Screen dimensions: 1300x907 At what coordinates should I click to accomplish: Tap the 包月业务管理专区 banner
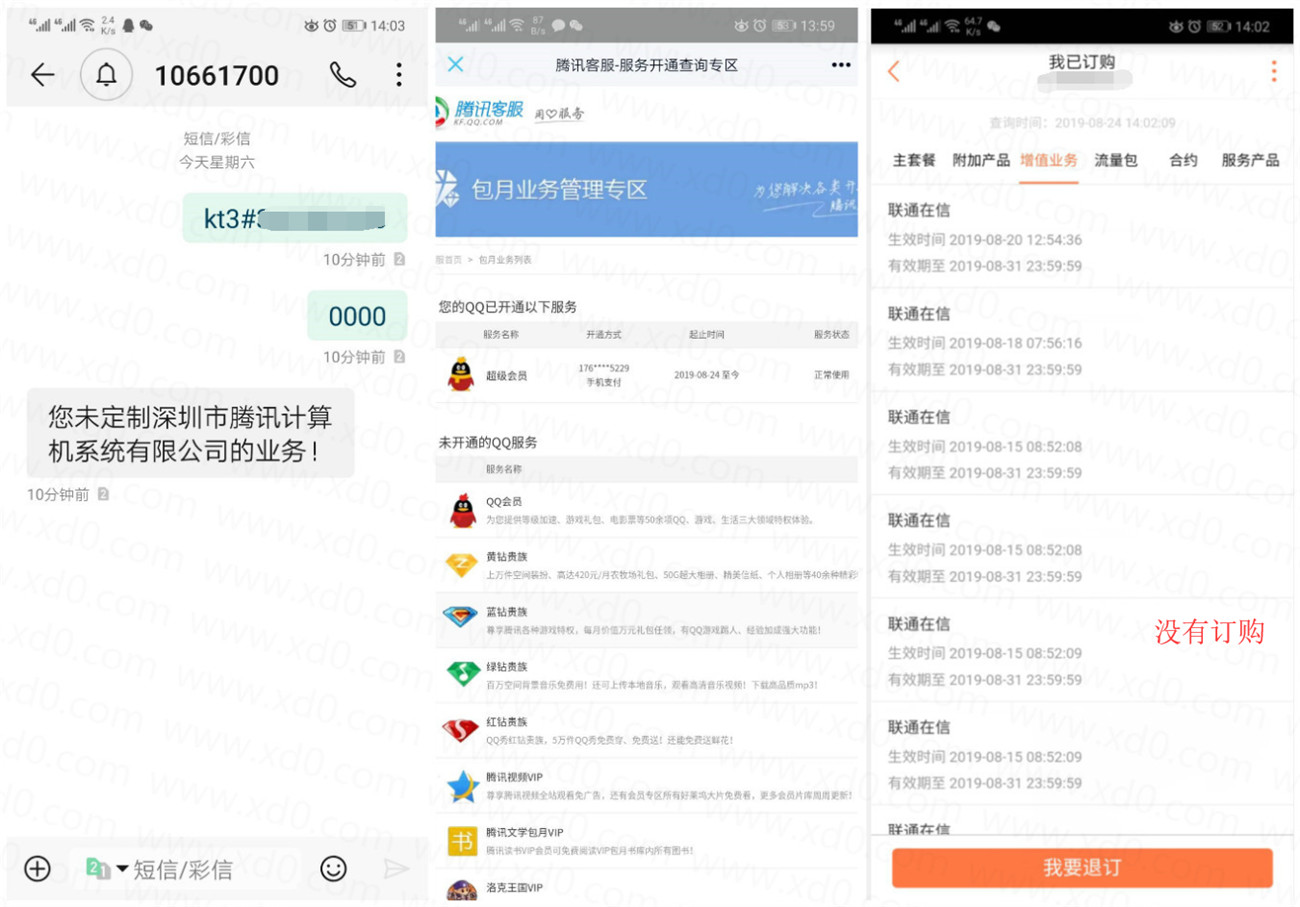(x=646, y=189)
